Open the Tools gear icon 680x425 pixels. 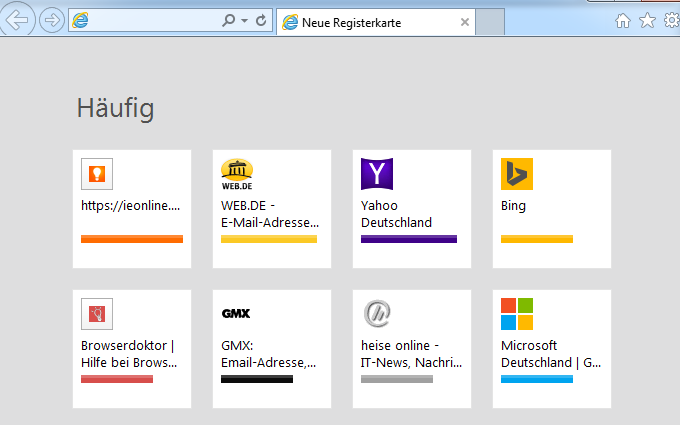(x=672, y=20)
